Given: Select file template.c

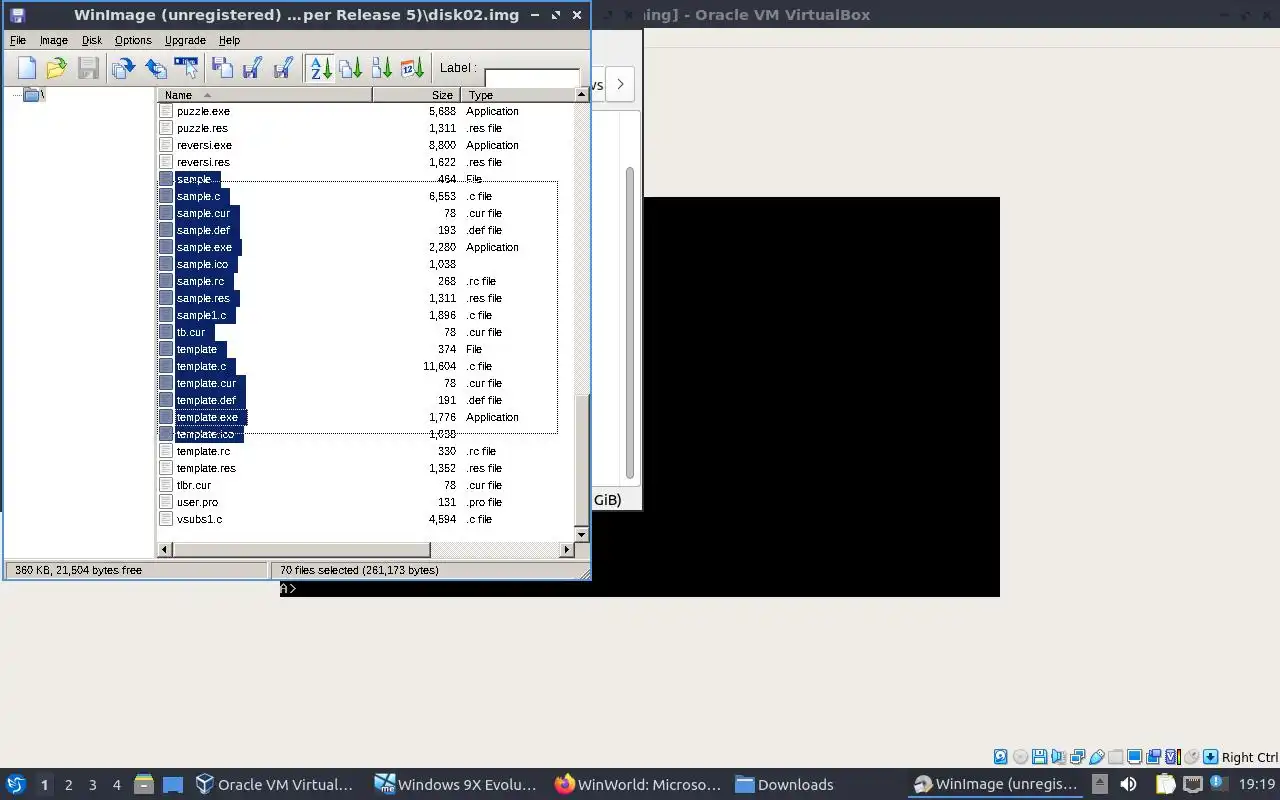Looking at the screenshot, I should click(201, 366).
